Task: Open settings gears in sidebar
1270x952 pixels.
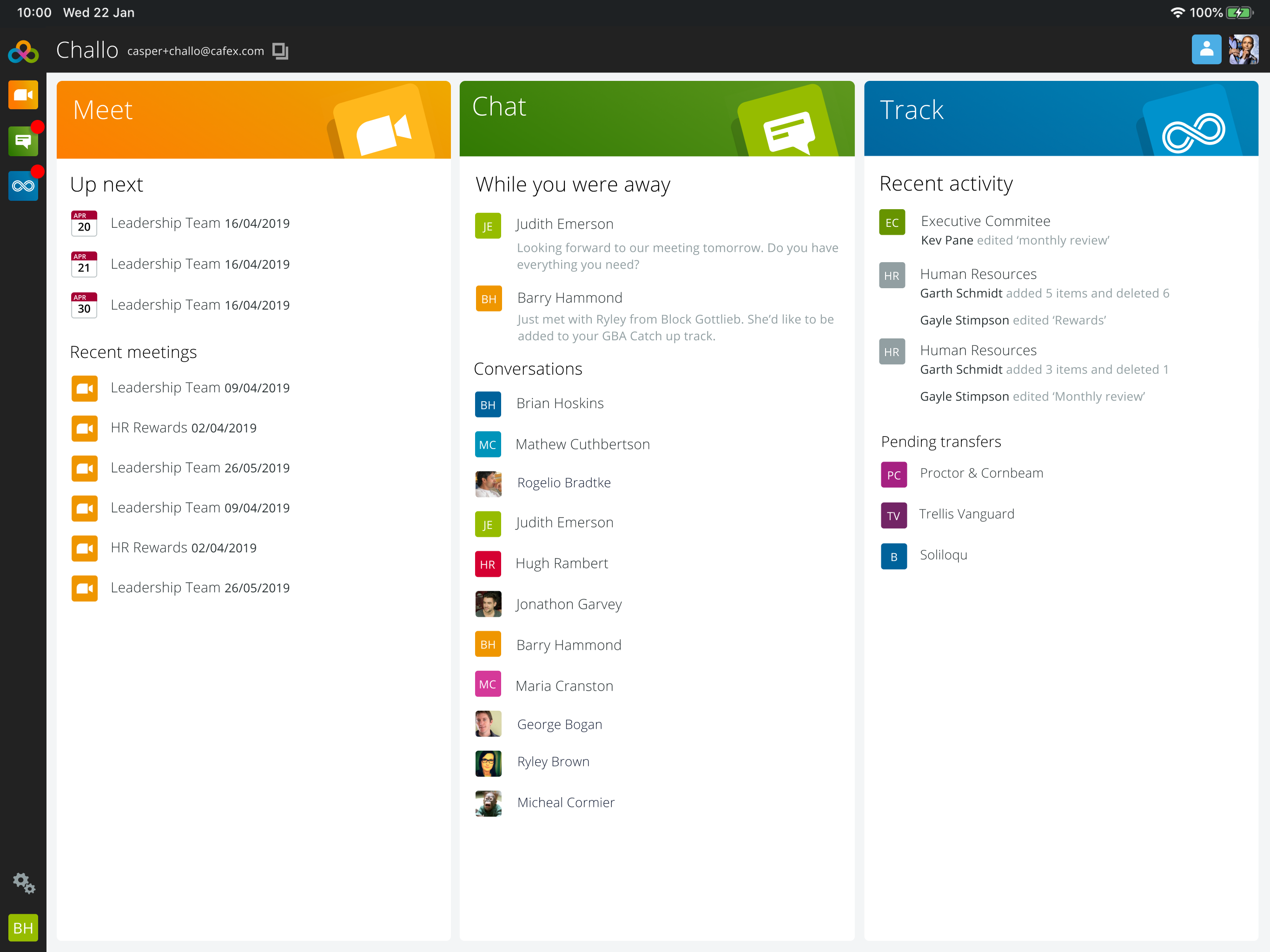Action: [x=24, y=883]
